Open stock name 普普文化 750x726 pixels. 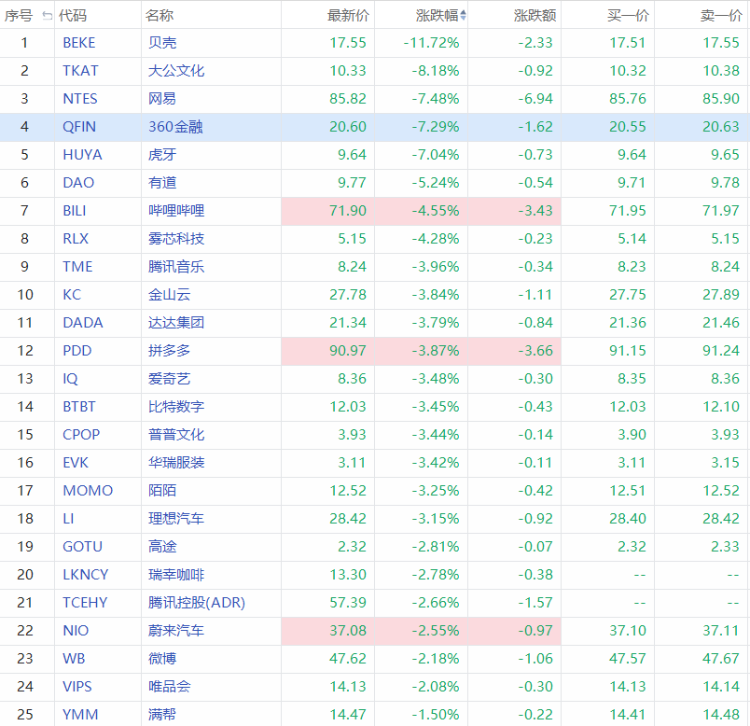pos(176,434)
